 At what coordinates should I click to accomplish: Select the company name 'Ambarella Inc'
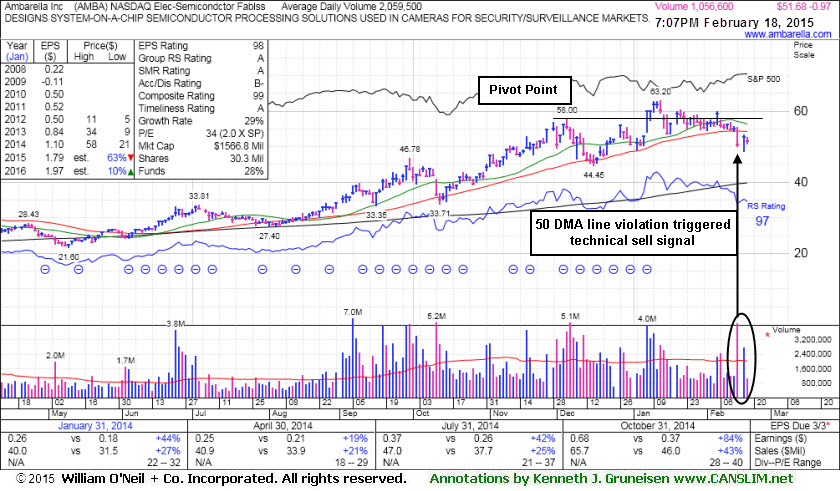pos(33,7)
